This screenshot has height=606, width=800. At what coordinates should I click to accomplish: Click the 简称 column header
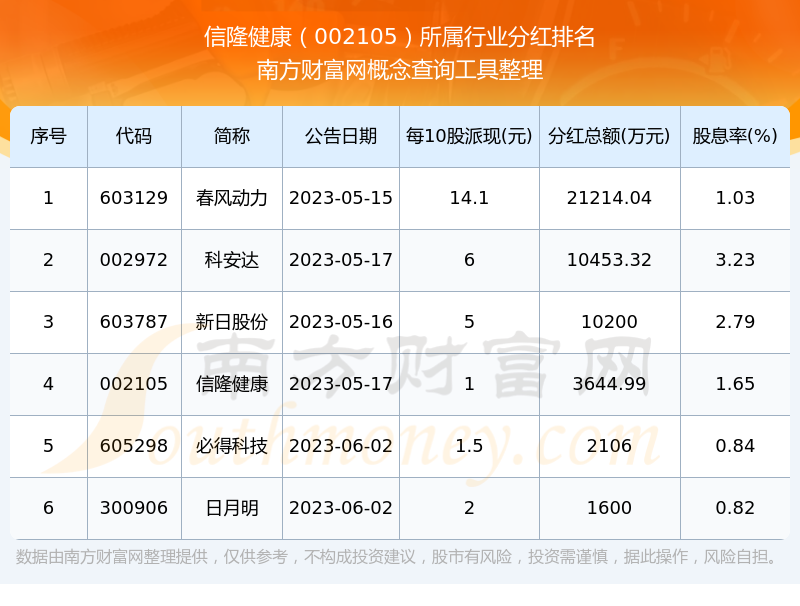[232, 136]
